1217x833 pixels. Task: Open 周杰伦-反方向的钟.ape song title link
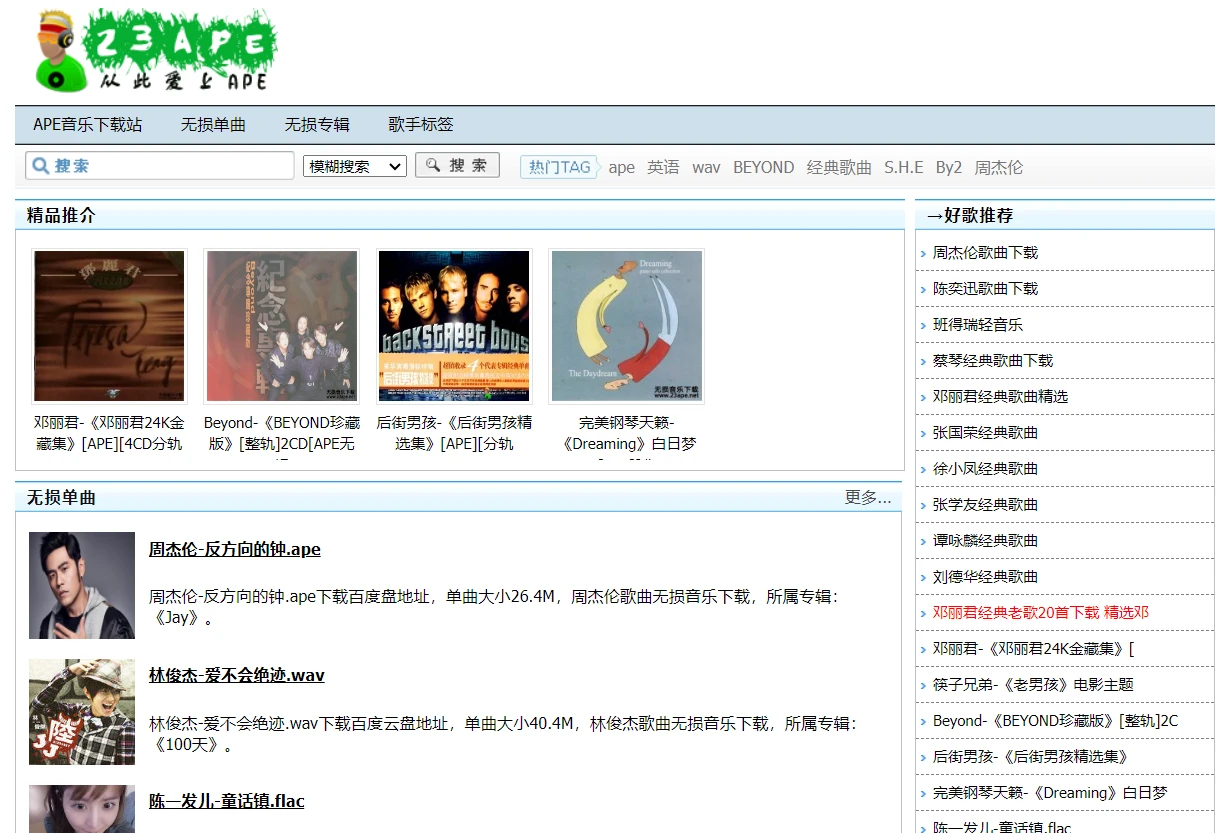(235, 549)
